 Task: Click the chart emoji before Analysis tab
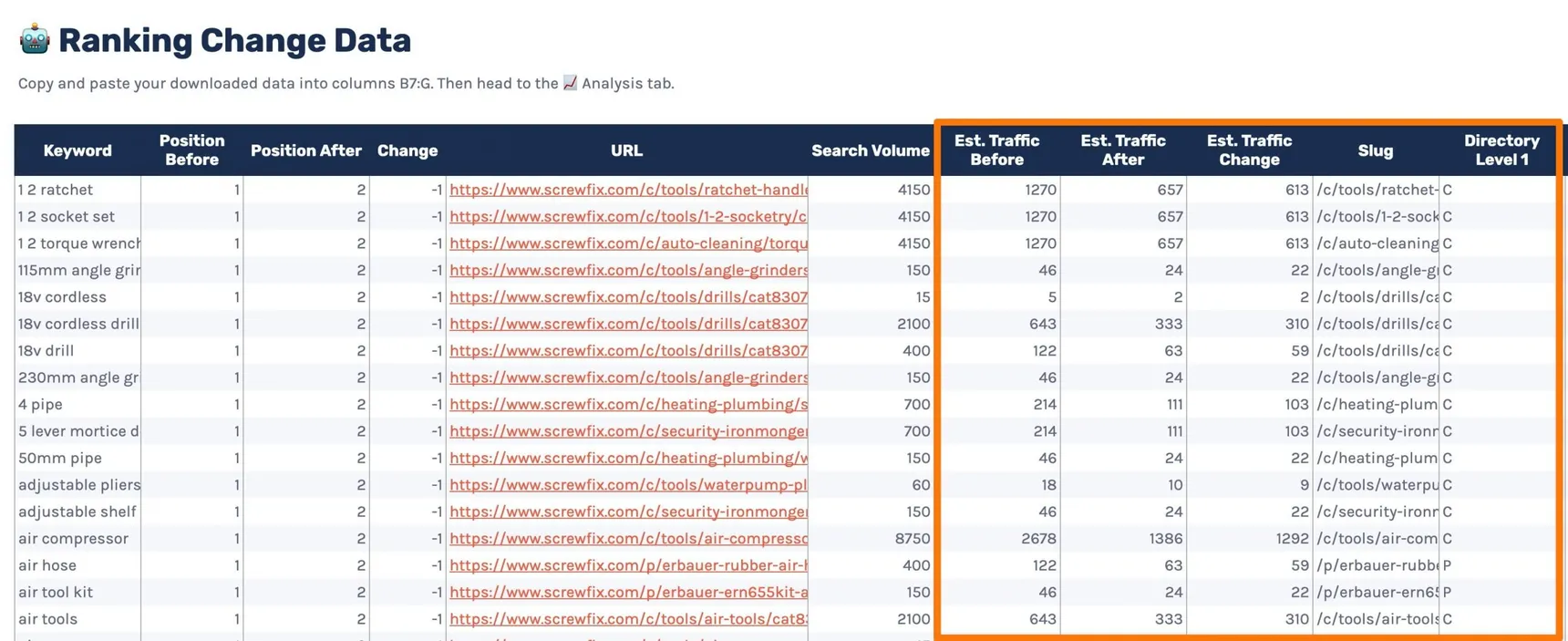click(570, 83)
